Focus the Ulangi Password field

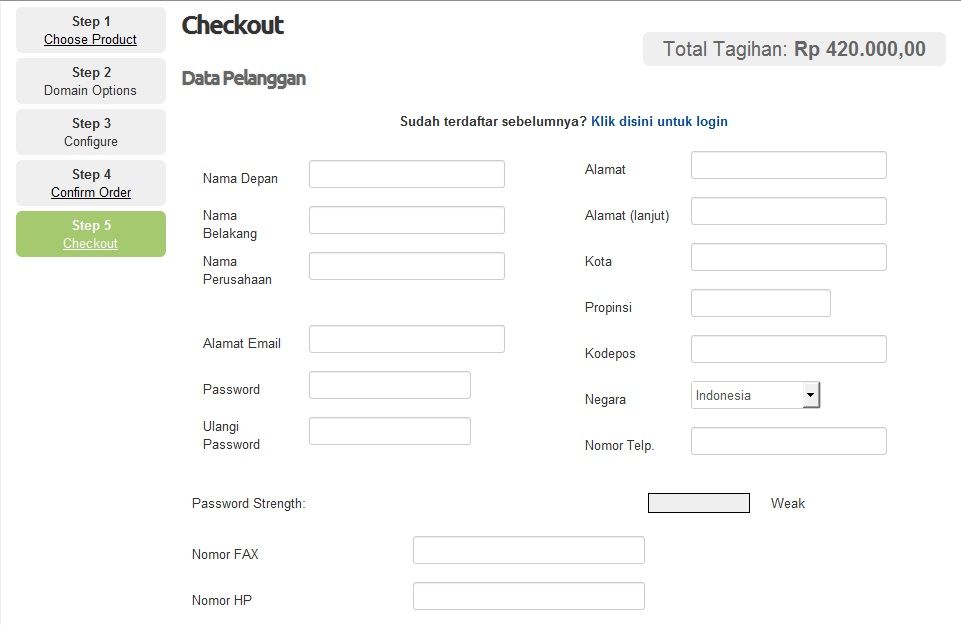tap(390, 431)
